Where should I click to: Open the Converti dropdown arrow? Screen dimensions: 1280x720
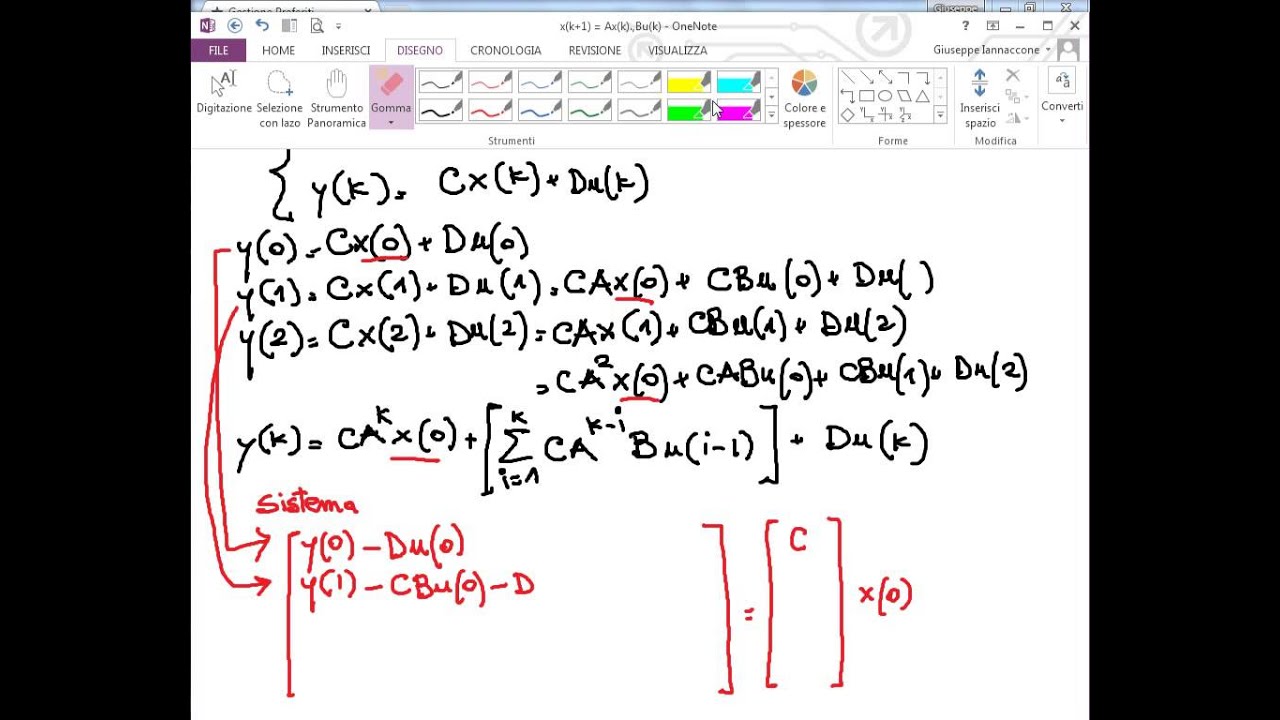pyautogui.click(x=1062, y=121)
